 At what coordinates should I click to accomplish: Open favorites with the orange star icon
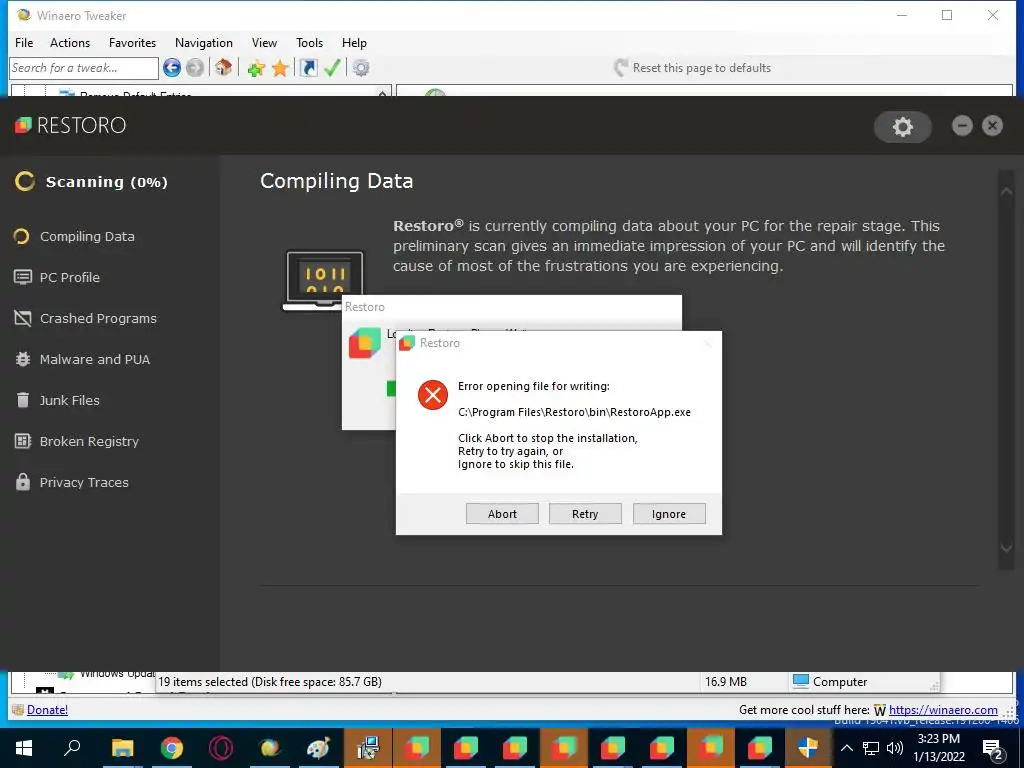[x=280, y=68]
